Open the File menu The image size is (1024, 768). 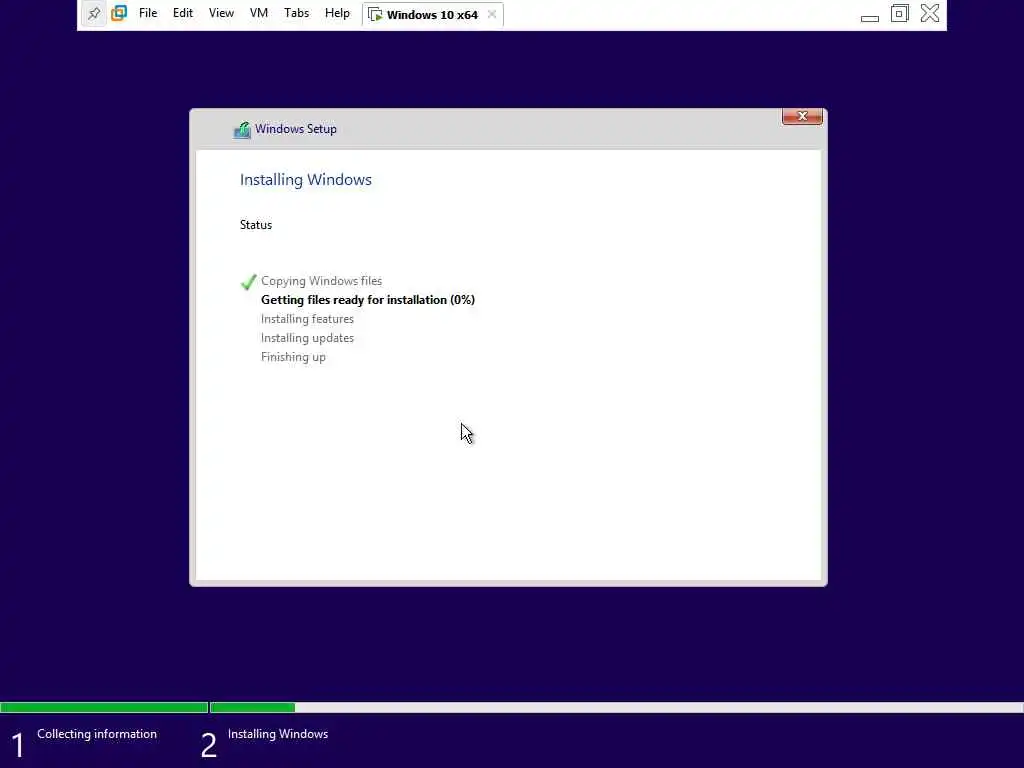[x=148, y=14]
